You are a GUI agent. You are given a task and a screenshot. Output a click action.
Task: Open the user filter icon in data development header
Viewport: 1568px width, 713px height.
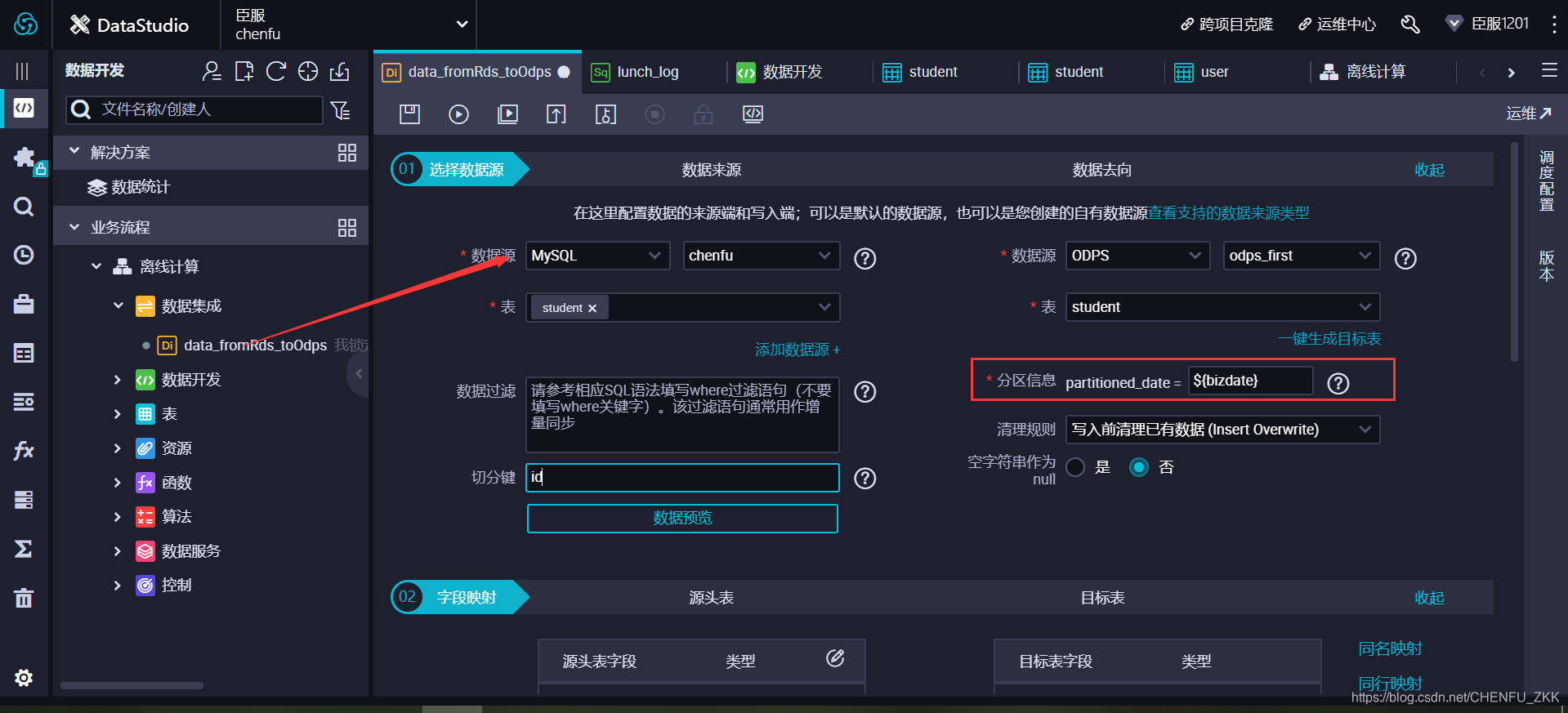point(212,72)
